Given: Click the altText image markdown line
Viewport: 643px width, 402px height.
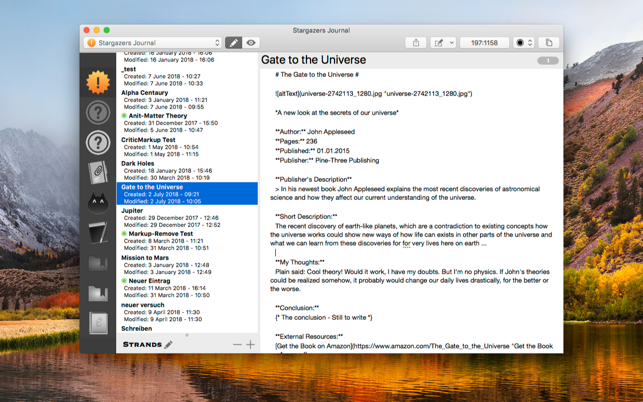Looking at the screenshot, I should (x=374, y=94).
